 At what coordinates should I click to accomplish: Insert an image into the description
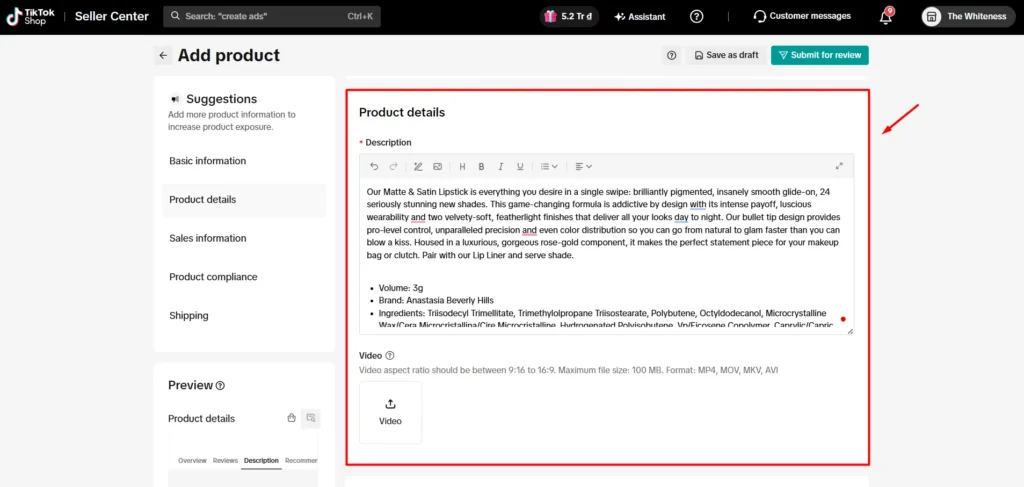[438, 166]
